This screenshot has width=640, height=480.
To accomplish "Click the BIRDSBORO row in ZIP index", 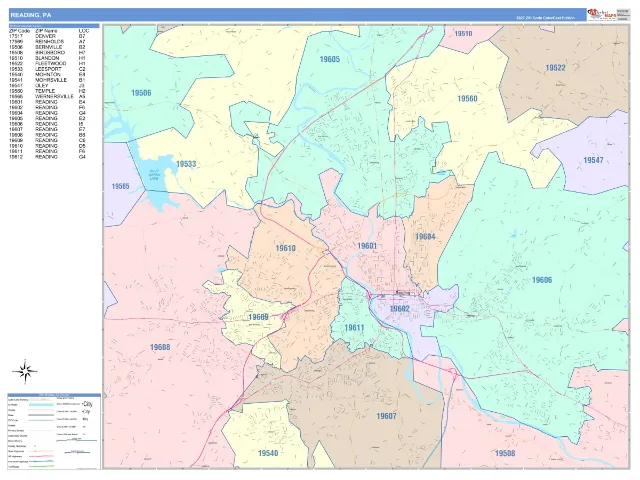I will click(x=47, y=53).
